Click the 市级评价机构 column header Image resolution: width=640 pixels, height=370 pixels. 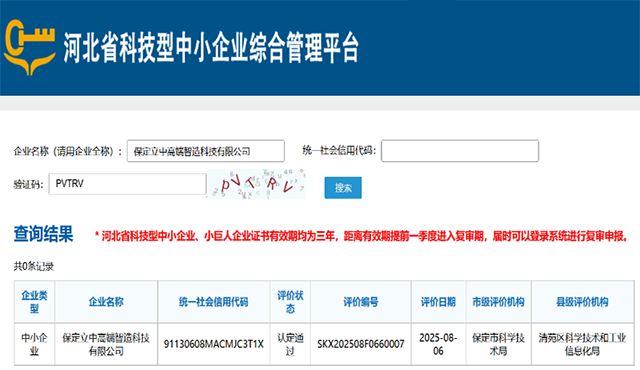point(498,302)
